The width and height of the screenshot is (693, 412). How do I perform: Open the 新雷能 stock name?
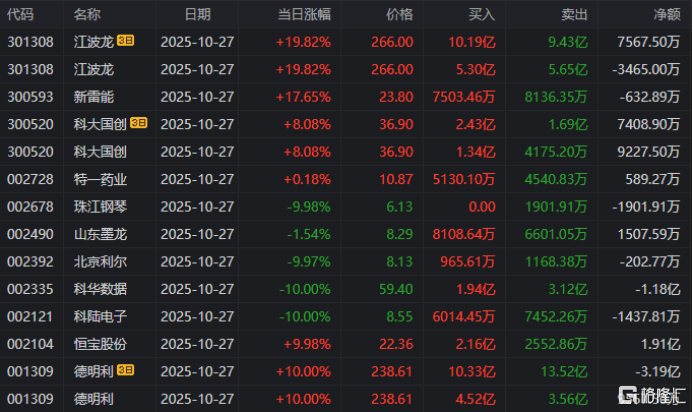point(94,97)
